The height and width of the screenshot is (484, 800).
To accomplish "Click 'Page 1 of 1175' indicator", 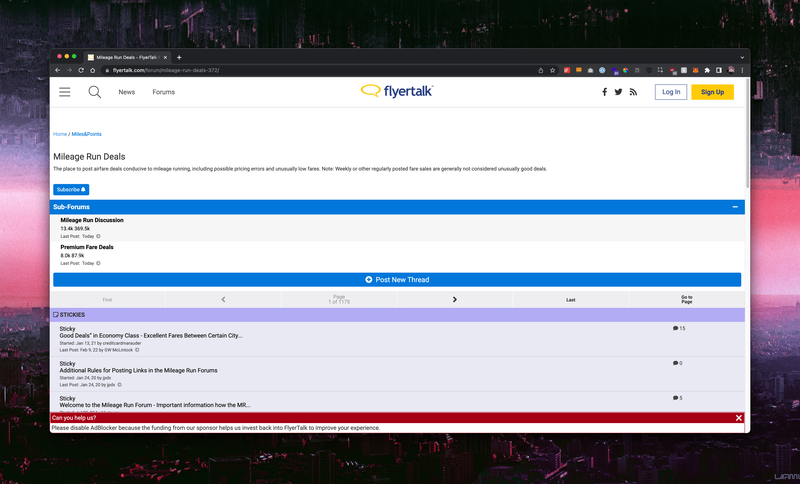I will 339,300.
